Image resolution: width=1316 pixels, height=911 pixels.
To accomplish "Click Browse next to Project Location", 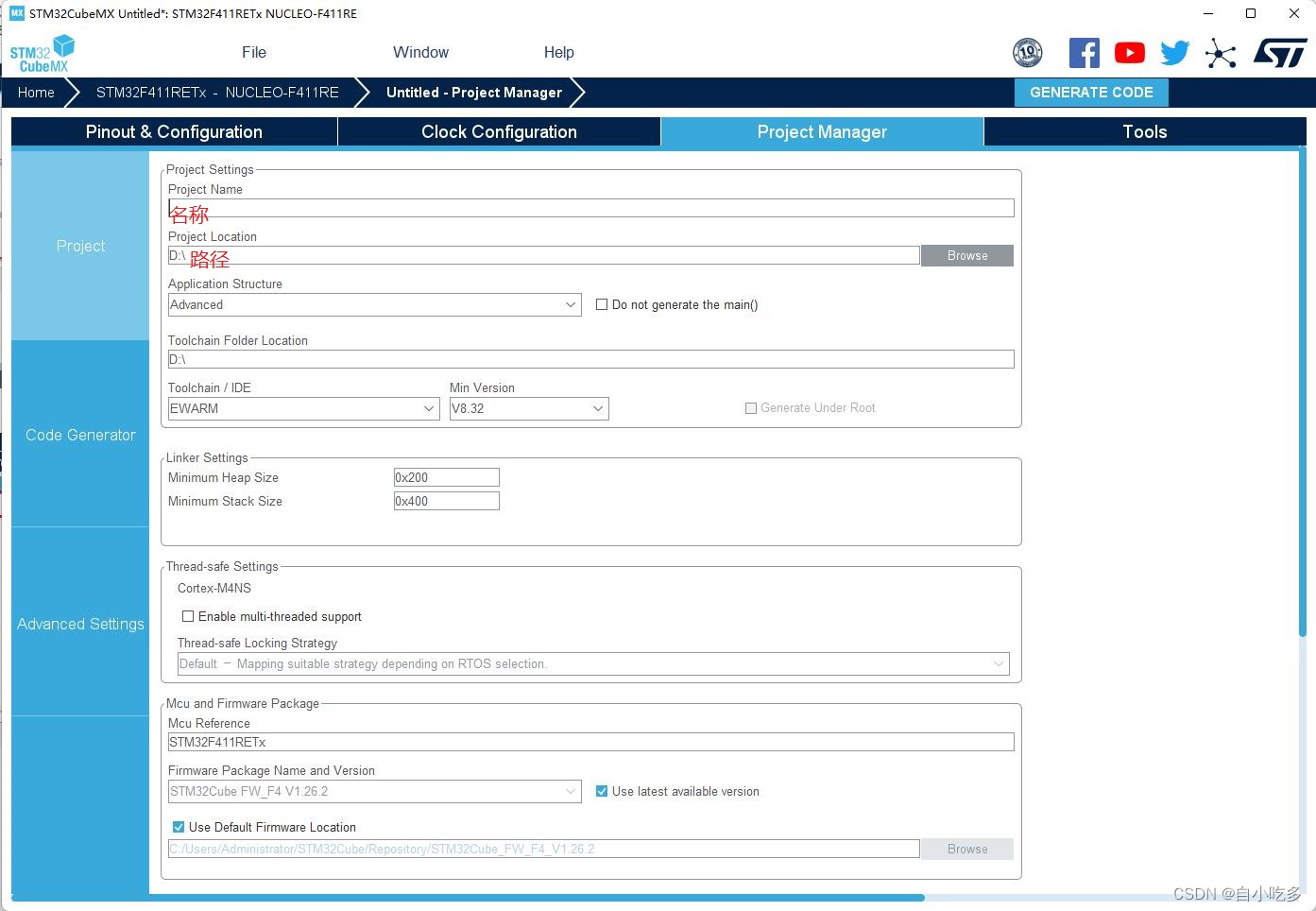I will pyautogui.click(x=967, y=256).
